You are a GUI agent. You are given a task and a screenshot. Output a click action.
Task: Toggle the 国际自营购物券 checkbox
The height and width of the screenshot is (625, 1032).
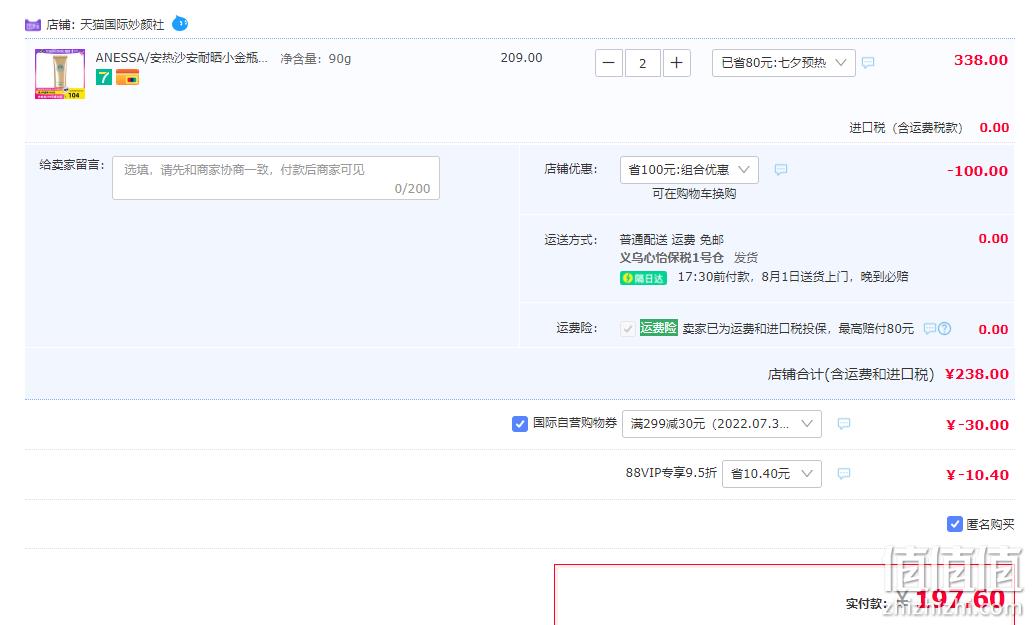[x=519, y=424]
